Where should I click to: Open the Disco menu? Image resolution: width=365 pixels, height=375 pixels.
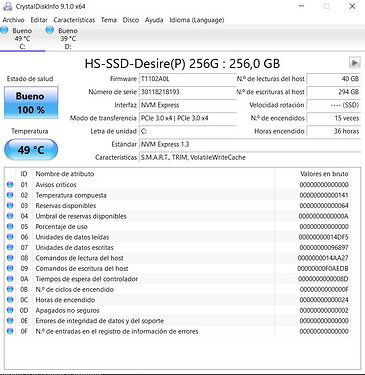pyautogui.click(x=131, y=20)
